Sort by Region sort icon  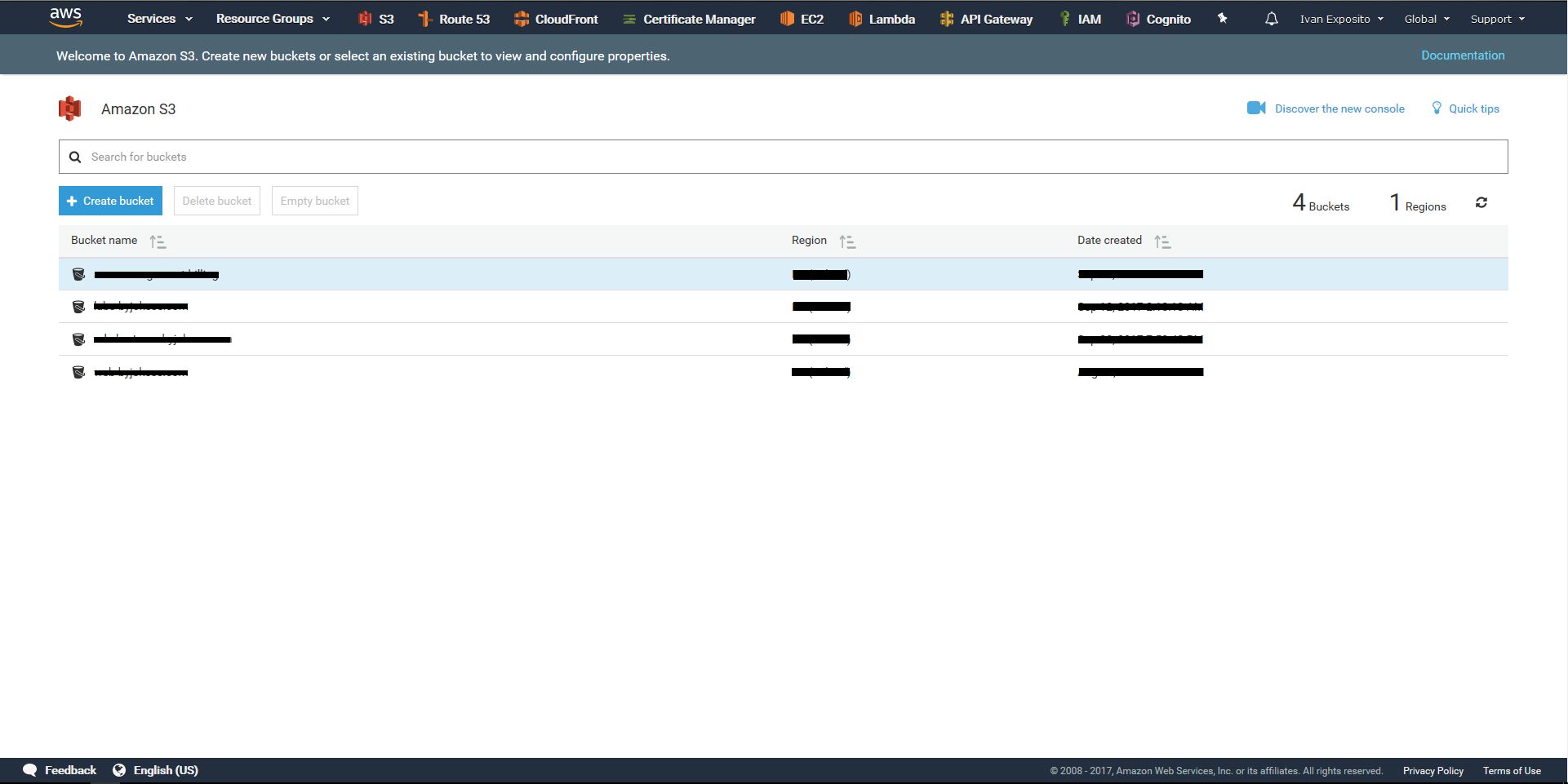coord(847,241)
